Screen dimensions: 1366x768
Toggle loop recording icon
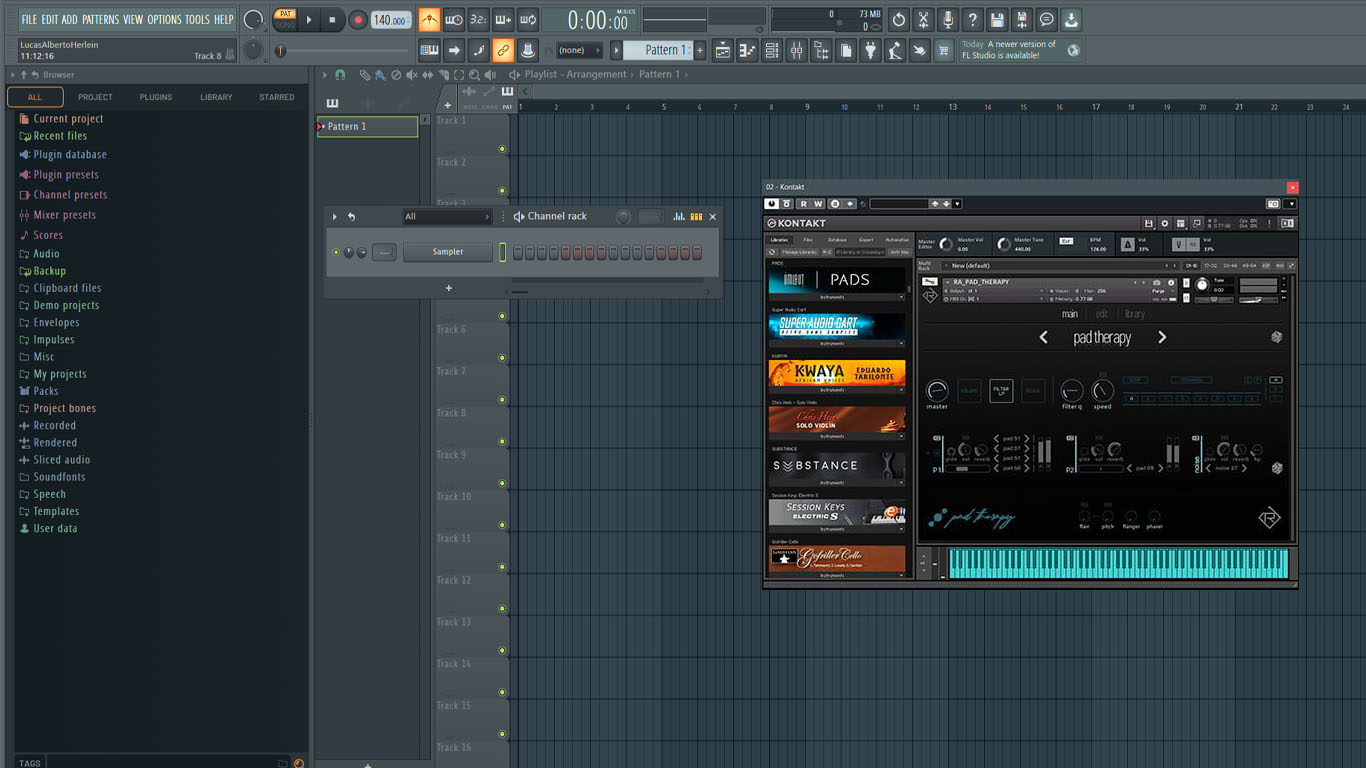pyautogui.click(x=528, y=20)
